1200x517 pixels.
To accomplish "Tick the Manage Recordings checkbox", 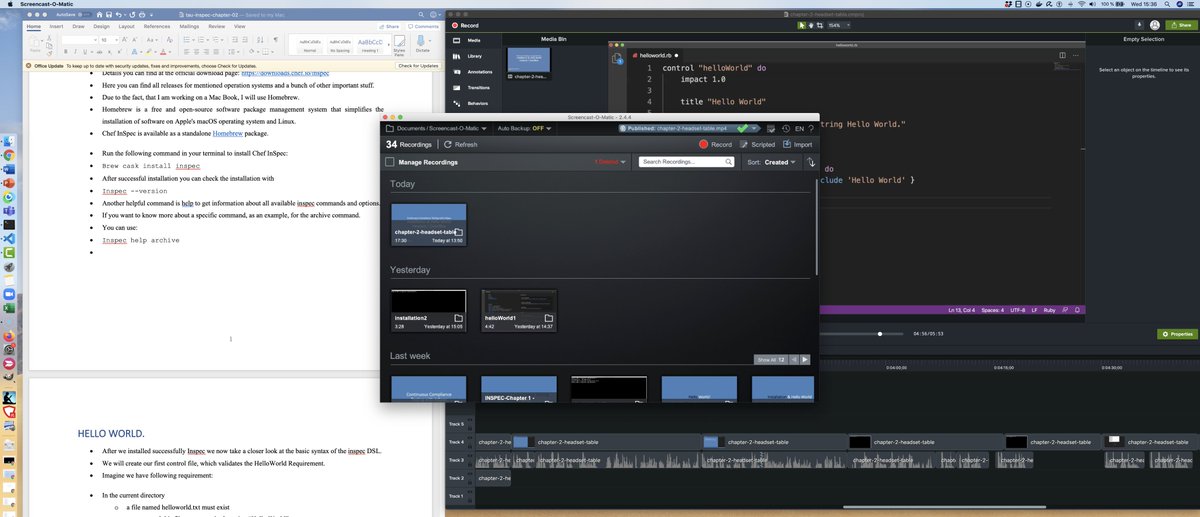I will tap(390, 162).
